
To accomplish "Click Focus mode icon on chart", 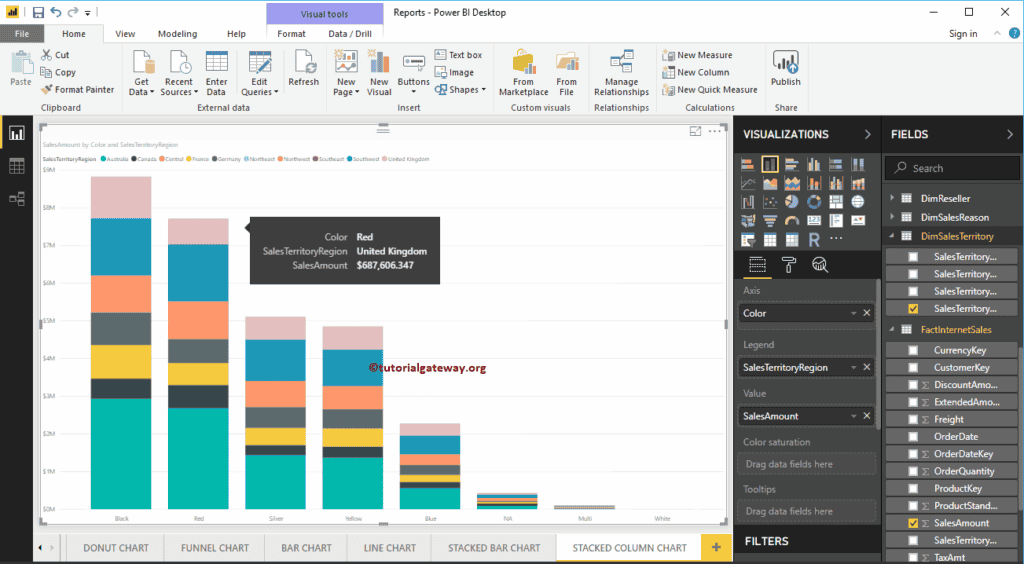I will pyautogui.click(x=695, y=131).
